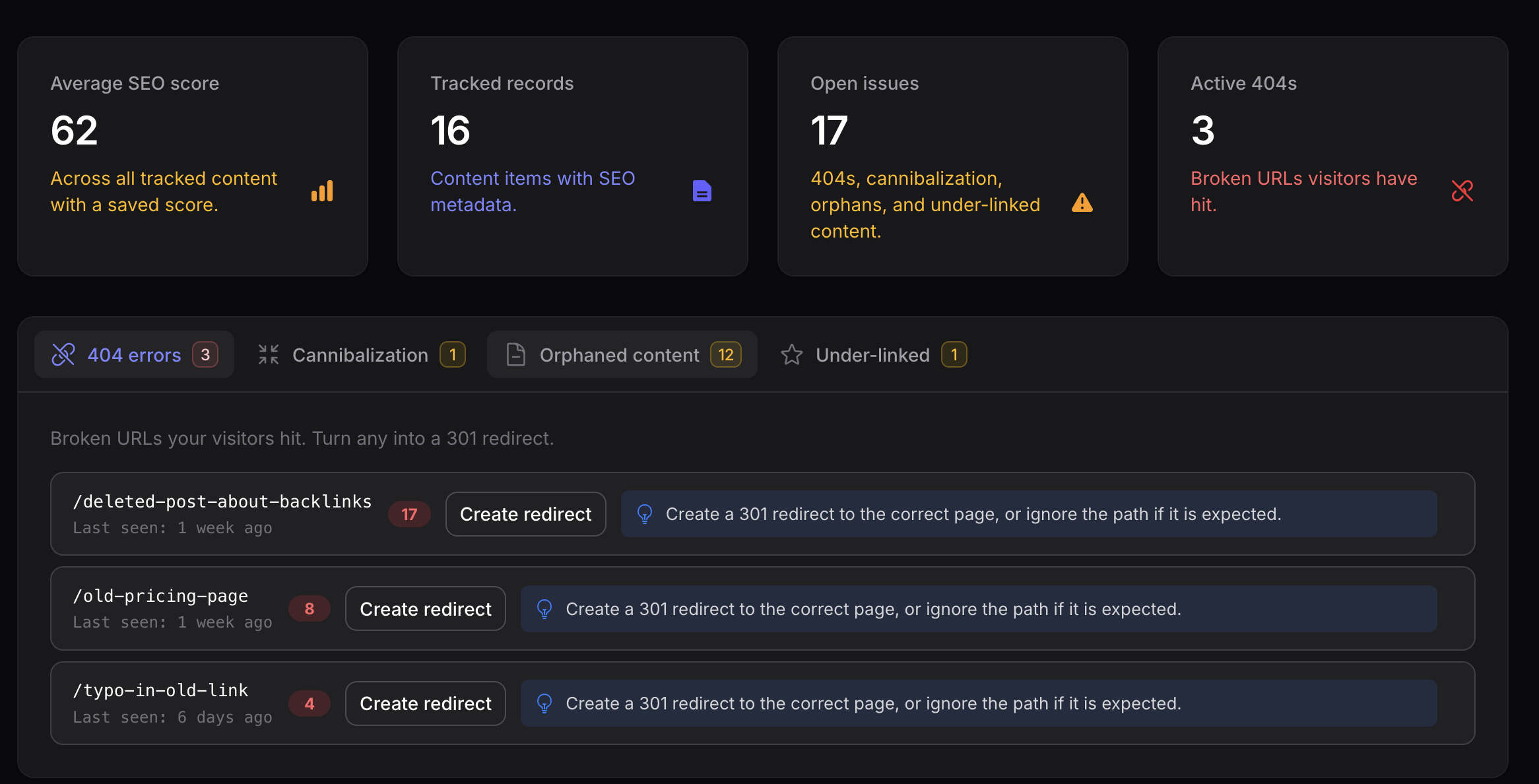Viewport: 1539px width, 784px height.
Task: Create redirect for /old-pricing-page
Action: 426,609
